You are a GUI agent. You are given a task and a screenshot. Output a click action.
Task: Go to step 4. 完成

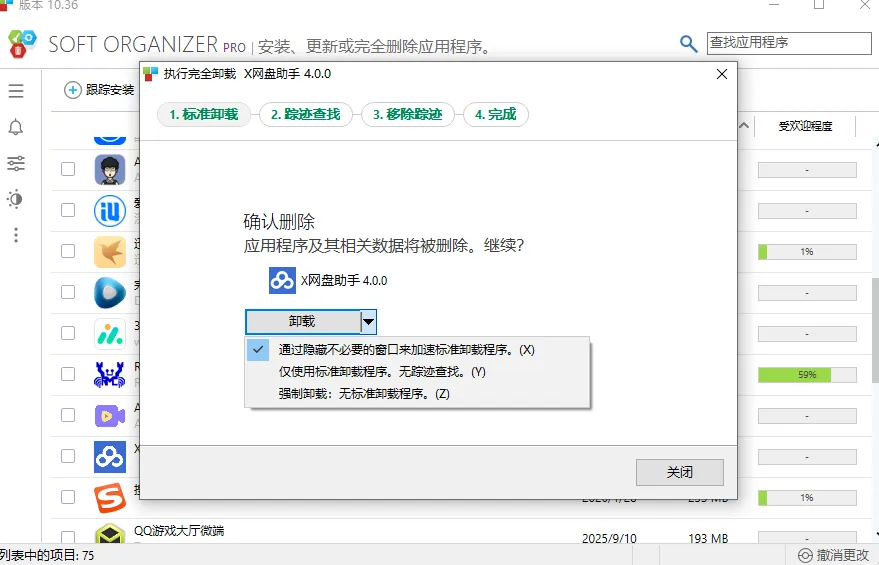pyautogui.click(x=496, y=114)
